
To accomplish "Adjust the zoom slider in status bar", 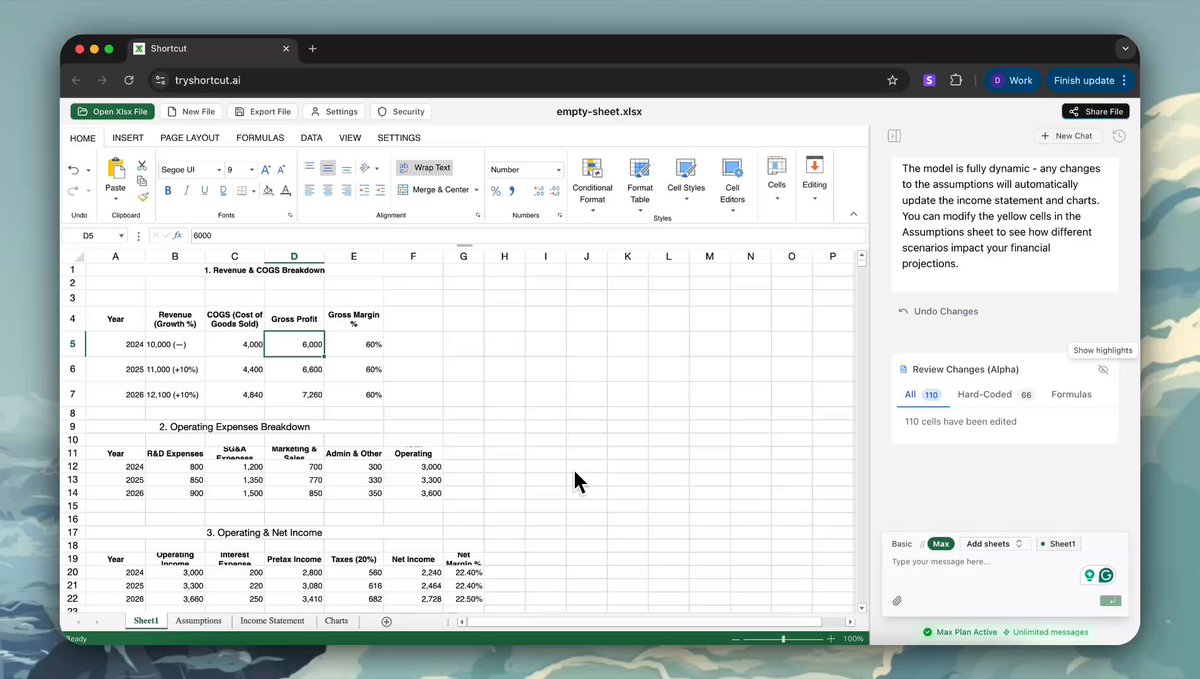I will click(x=783, y=638).
